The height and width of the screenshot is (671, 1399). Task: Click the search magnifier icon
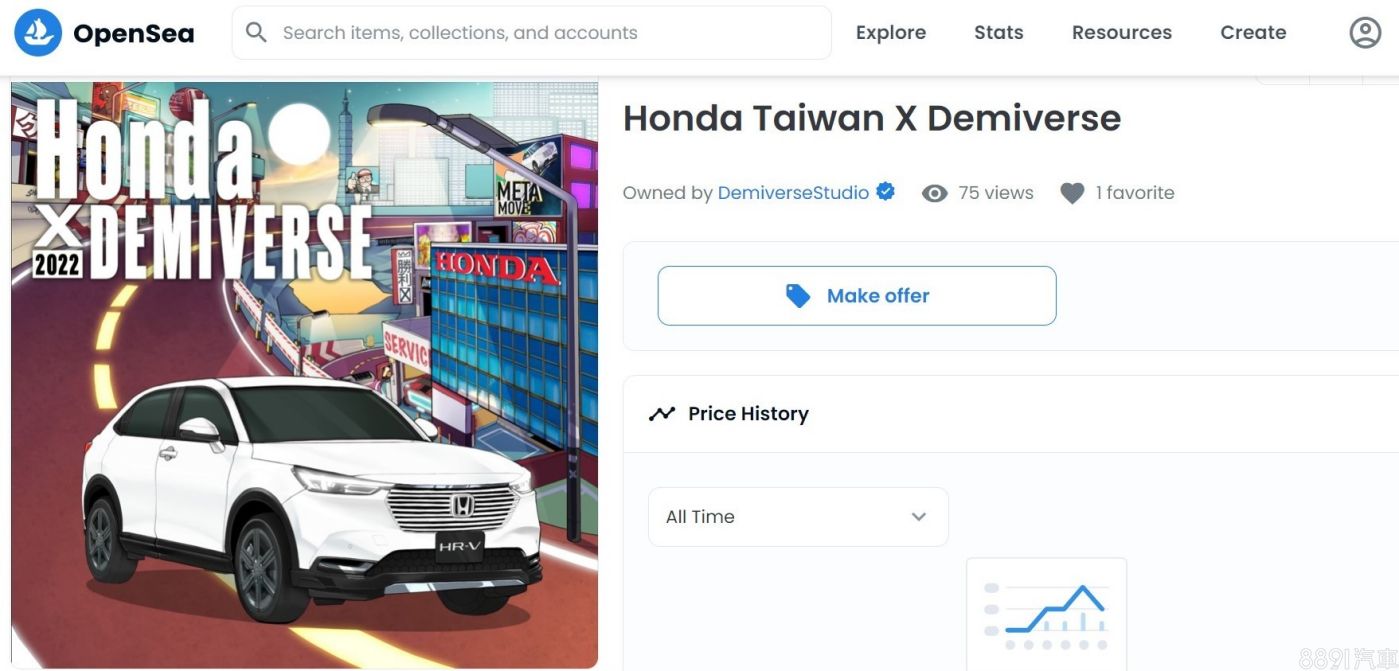pos(256,33)
